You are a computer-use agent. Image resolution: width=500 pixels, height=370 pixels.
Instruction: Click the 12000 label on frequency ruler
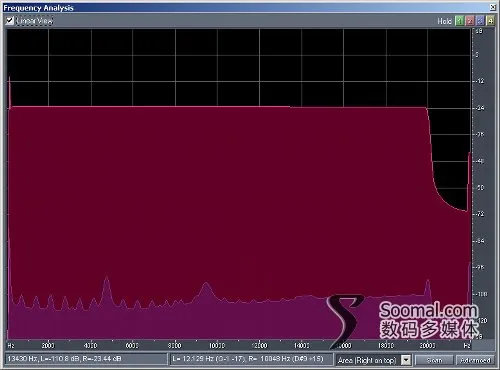click(259, 345)
